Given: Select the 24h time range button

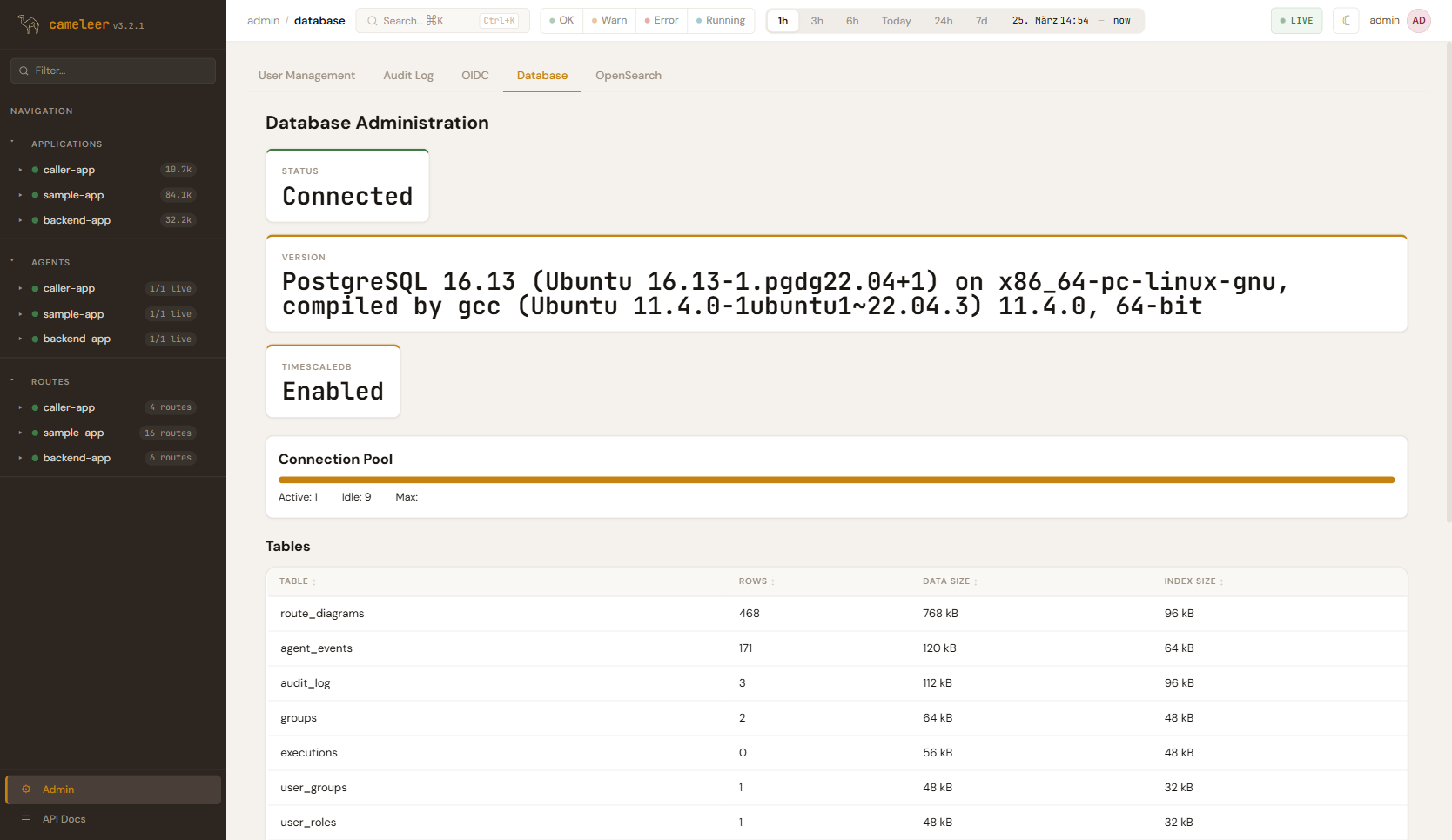Looking at the screenshot, I should point(943,21).
